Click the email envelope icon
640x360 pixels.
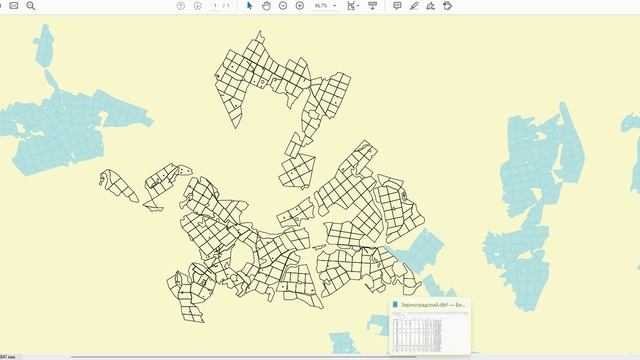(x=14, y=6)
